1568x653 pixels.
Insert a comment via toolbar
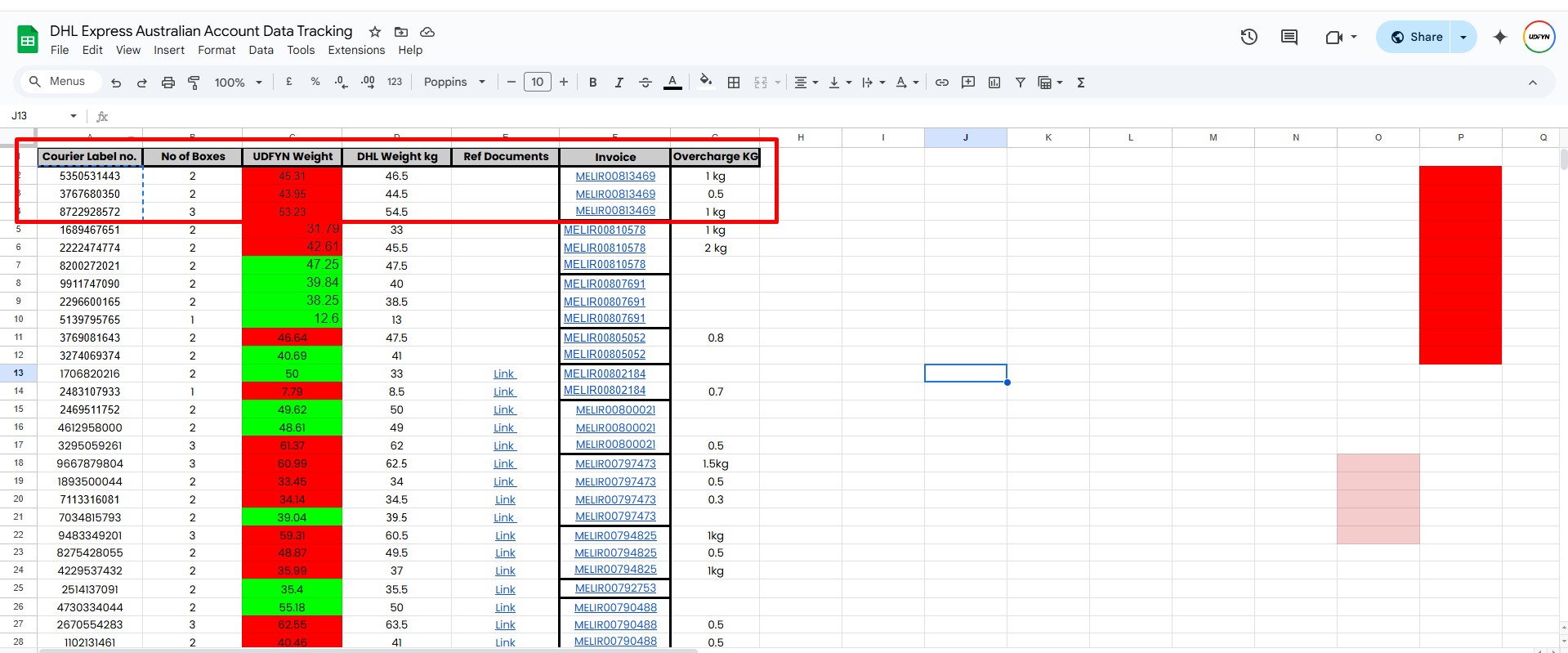click(x=968, y=82)
